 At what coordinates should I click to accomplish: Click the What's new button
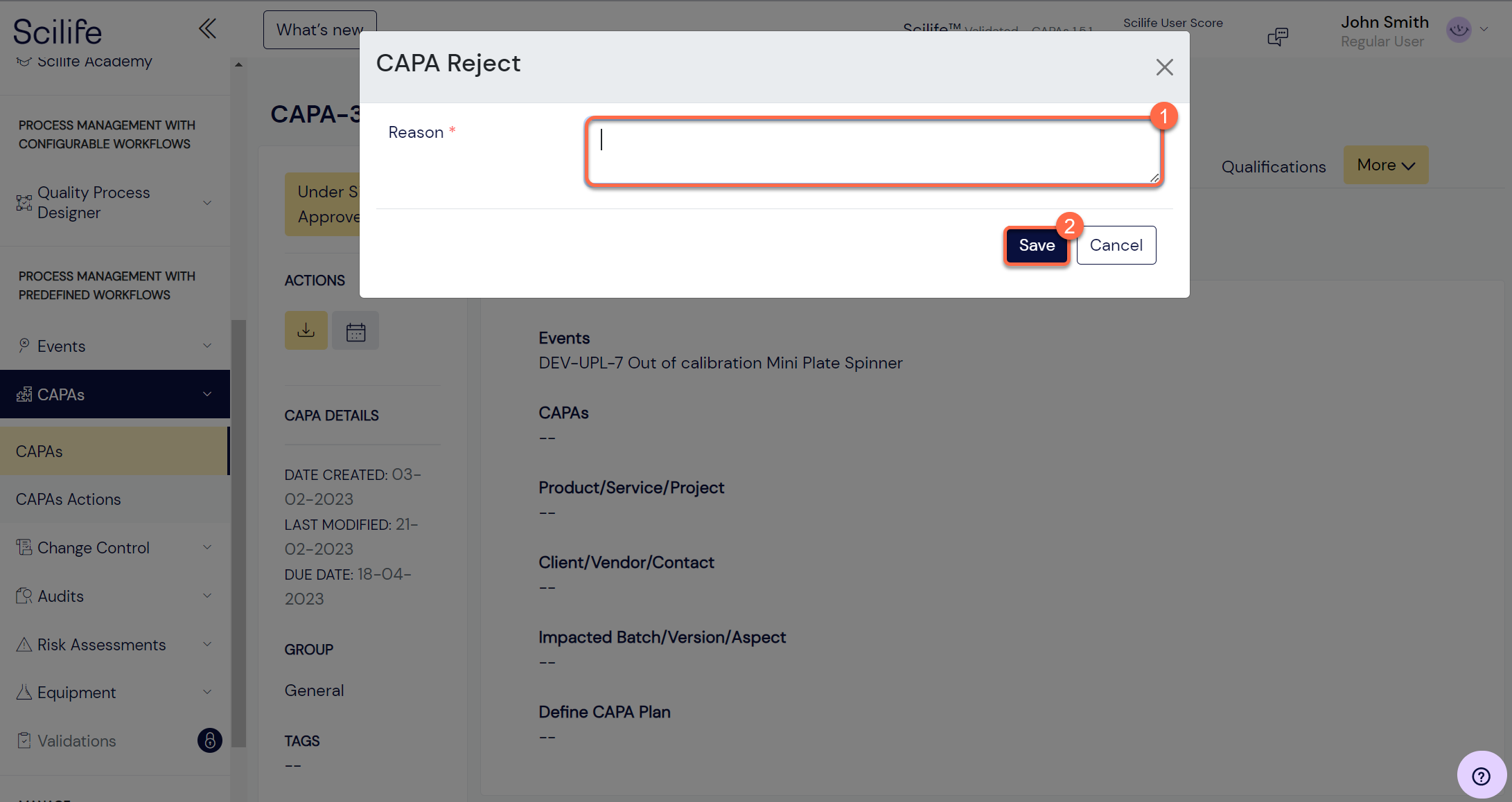(x=320, y=30)
